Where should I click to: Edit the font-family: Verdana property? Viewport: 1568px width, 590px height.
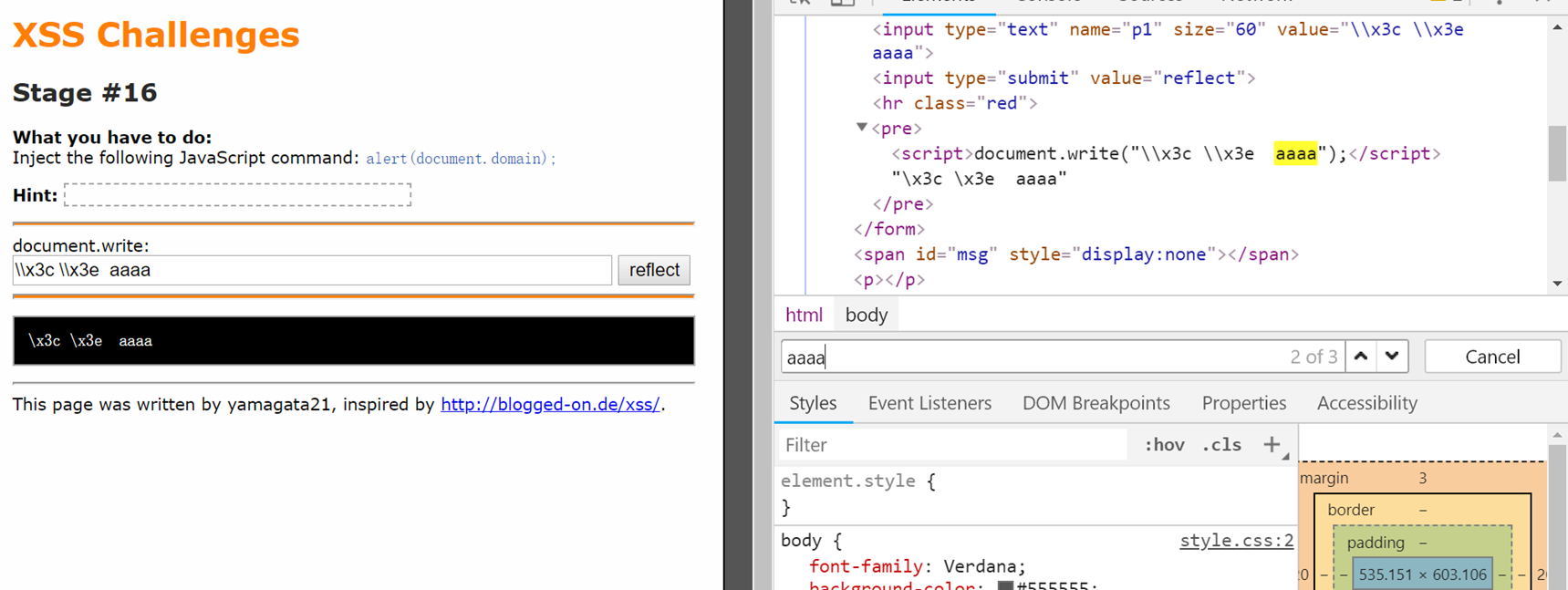[918, 566]
